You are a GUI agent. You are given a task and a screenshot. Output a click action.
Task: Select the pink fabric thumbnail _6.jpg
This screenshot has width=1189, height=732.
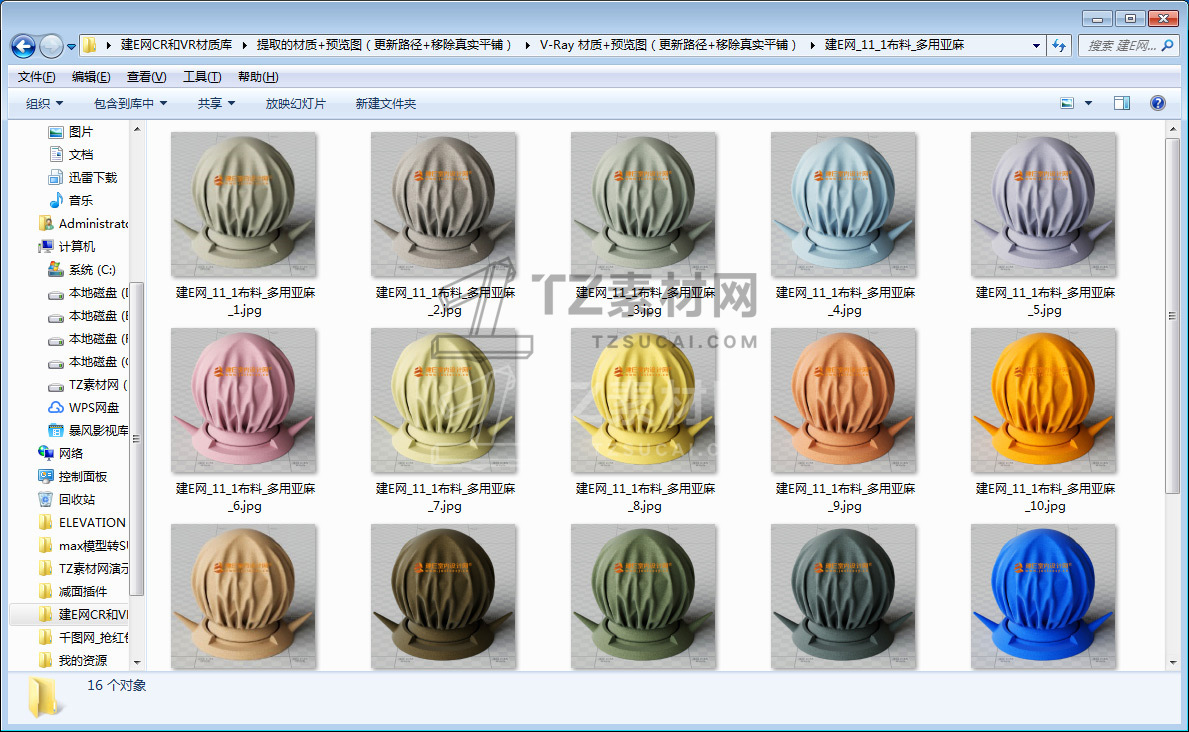[x=243, y=401]
